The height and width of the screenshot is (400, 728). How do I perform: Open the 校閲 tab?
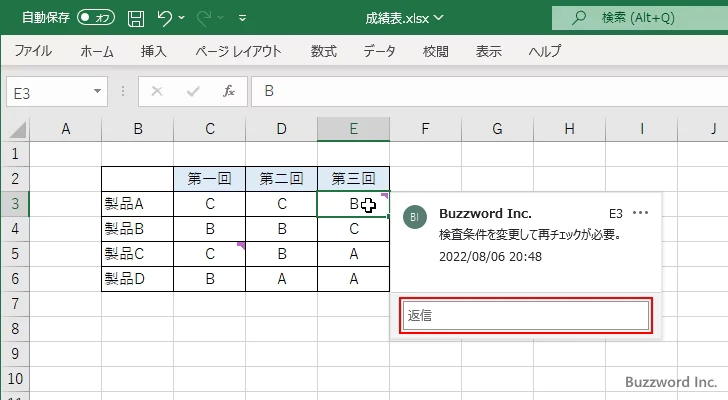click(436, 51)
